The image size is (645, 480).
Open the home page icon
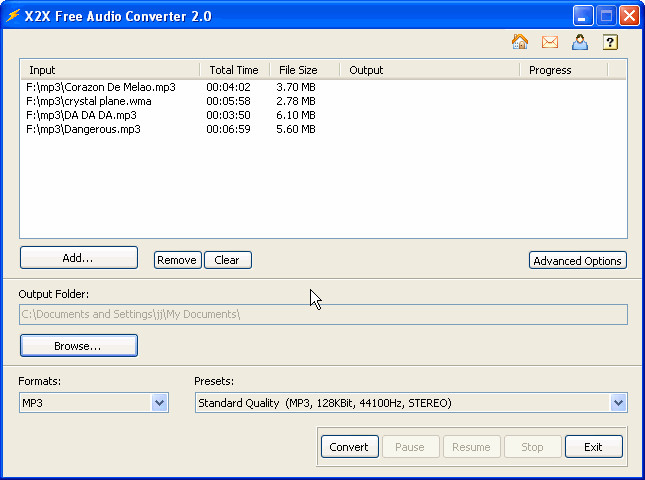[520, 42]
